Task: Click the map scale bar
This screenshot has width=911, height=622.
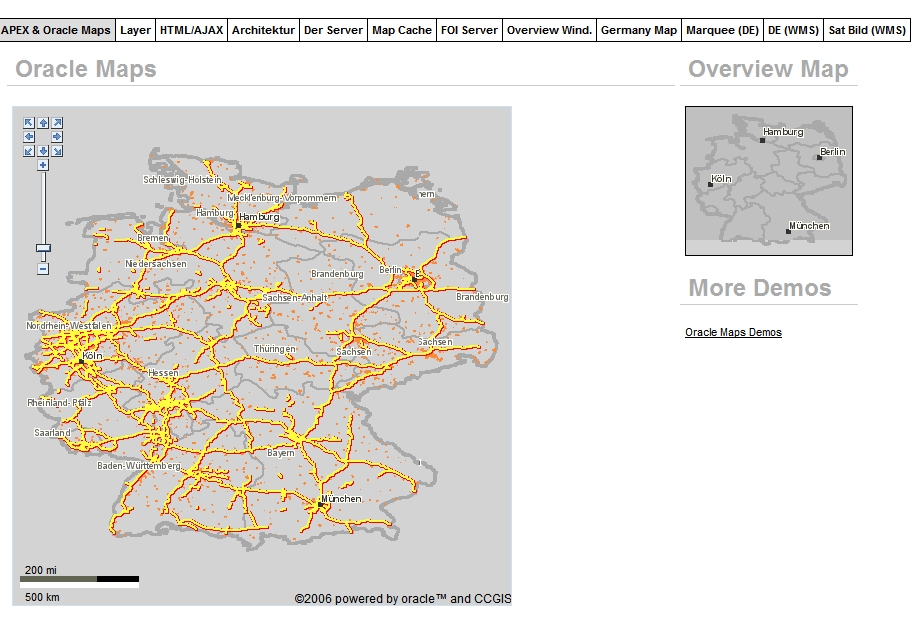Action: pyautogui.click(x=79, y=582)
